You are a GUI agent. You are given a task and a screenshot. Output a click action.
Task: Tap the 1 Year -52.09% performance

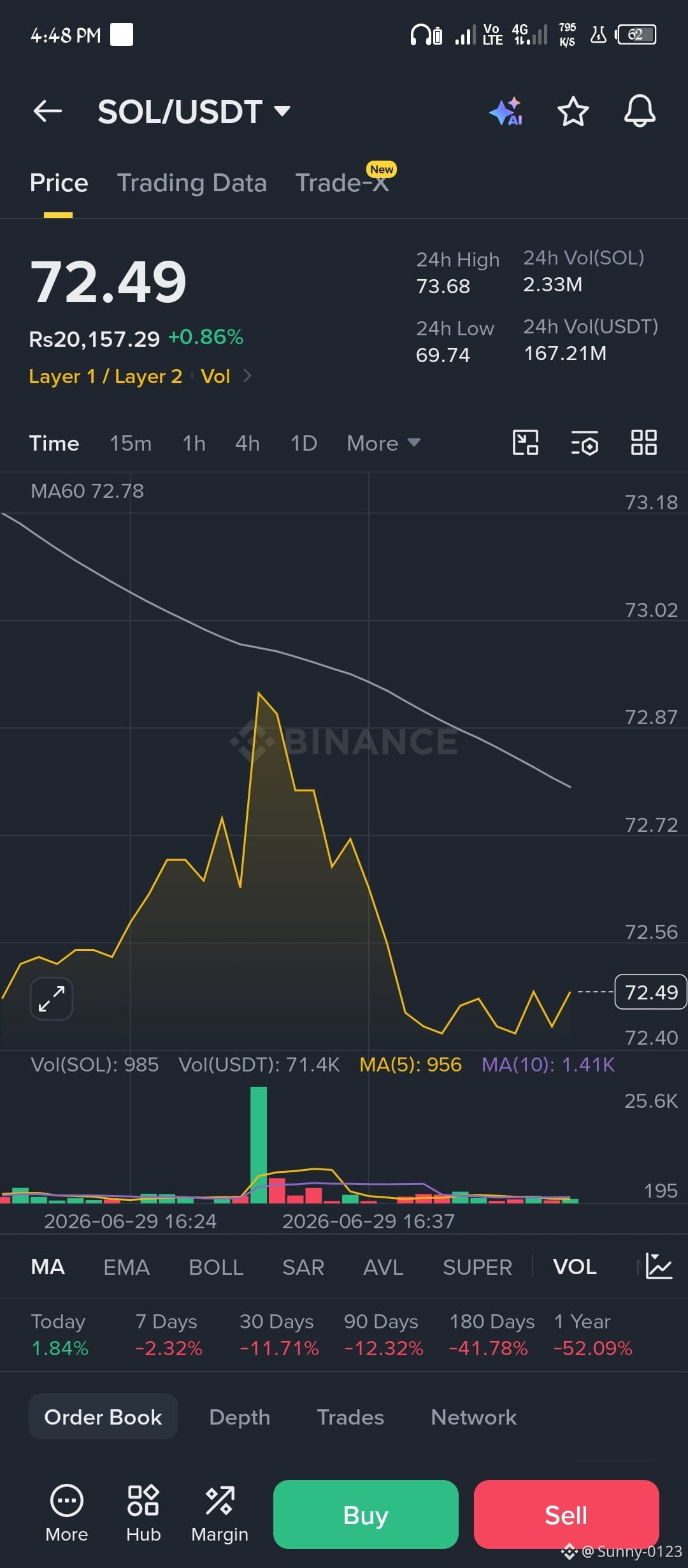coord(592,1335)
